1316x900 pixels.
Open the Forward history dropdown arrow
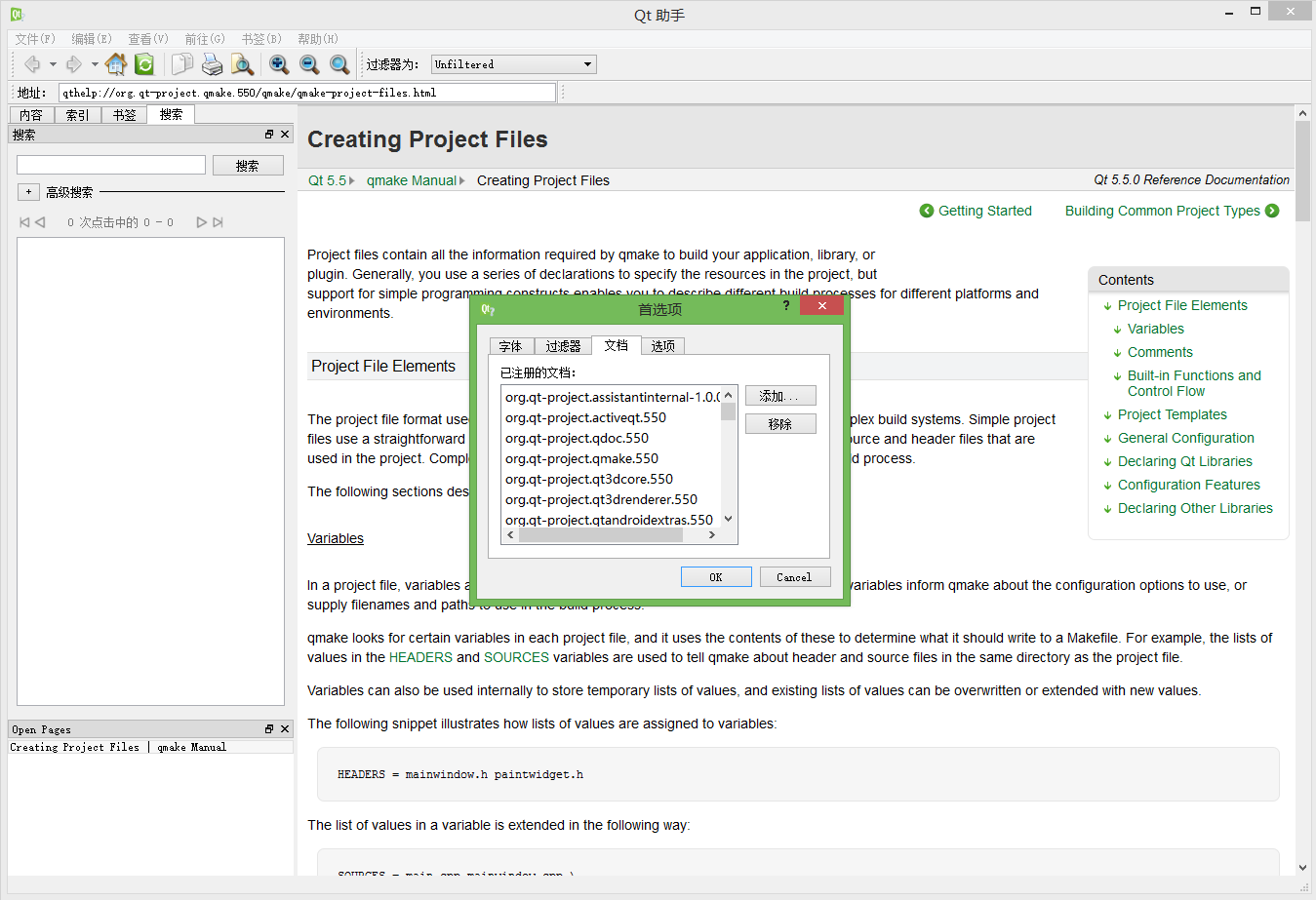(x=95, y=64)
